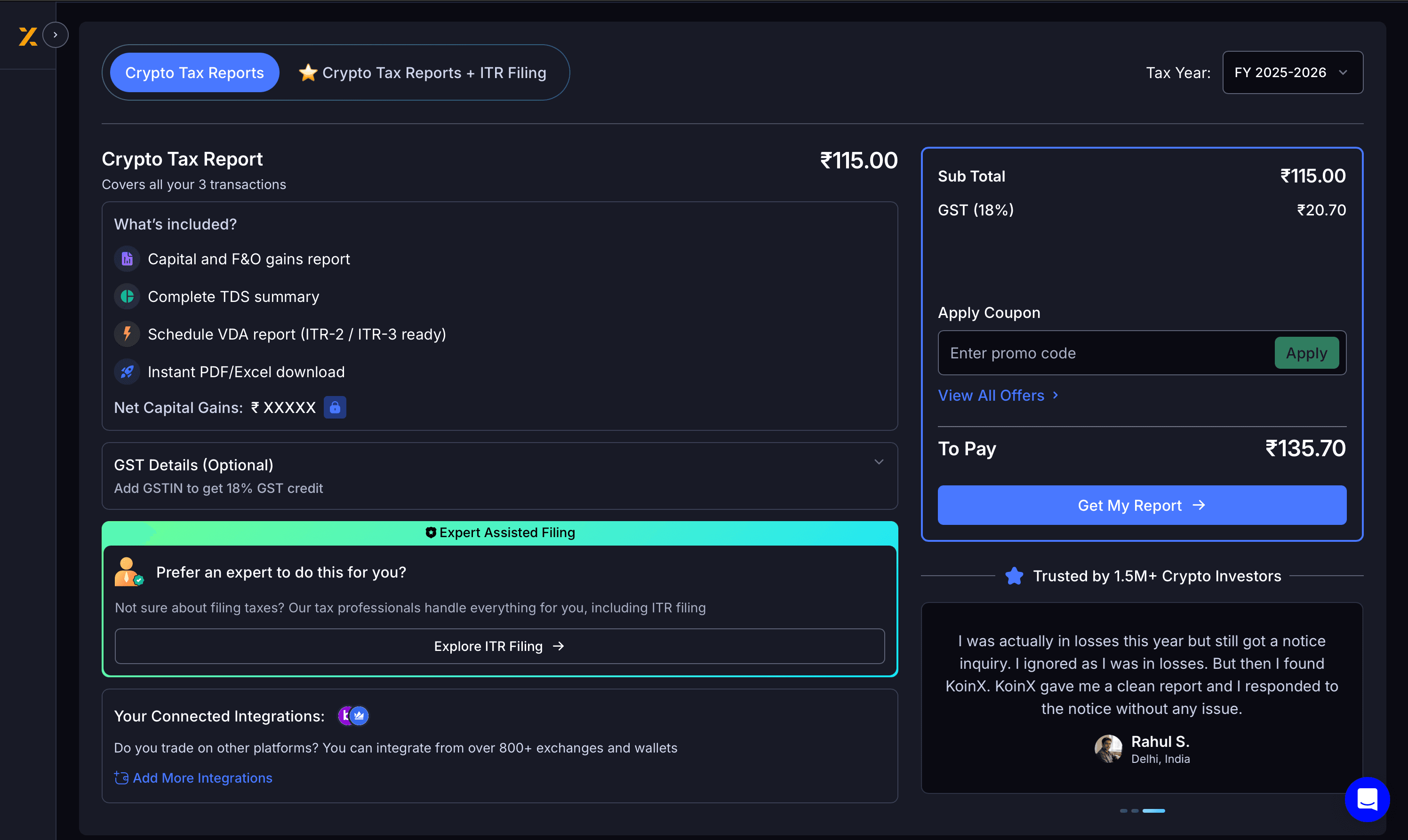
Task: Click the "To Pay" label
Action: 967,449
